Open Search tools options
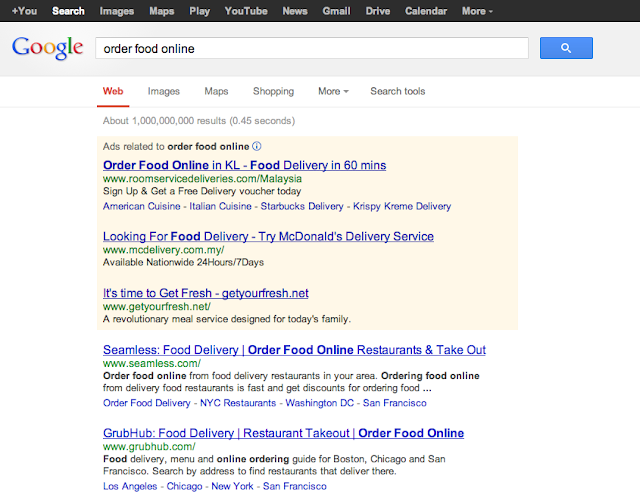 397,91
